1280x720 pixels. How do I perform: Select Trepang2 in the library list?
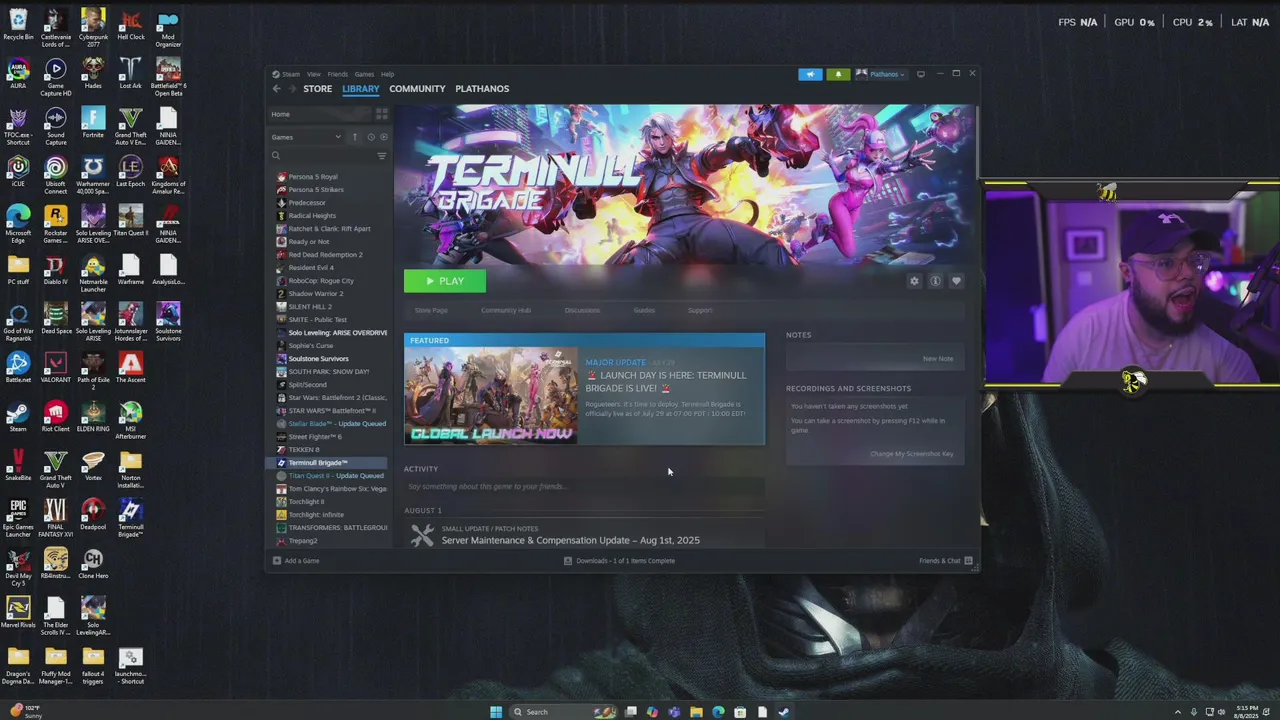click(302, 541)
